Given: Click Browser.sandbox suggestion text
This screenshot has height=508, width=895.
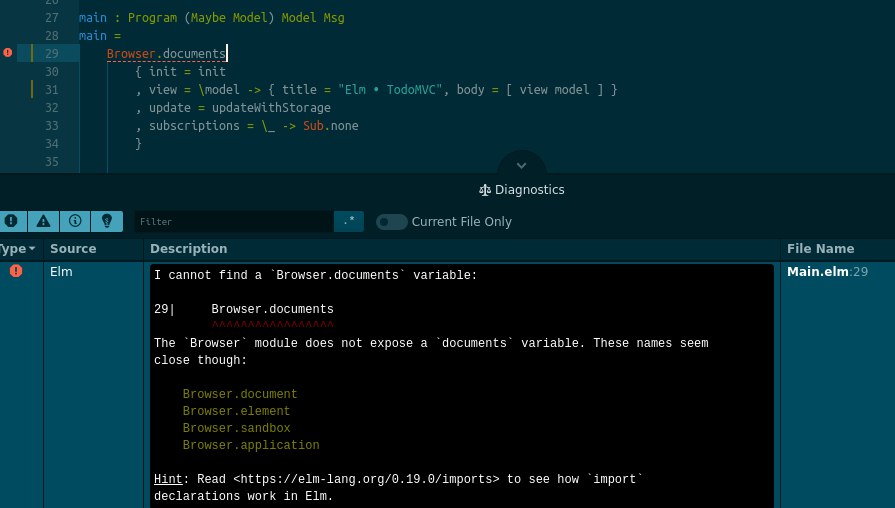Looking at the screenshot, I should point(236,428).
